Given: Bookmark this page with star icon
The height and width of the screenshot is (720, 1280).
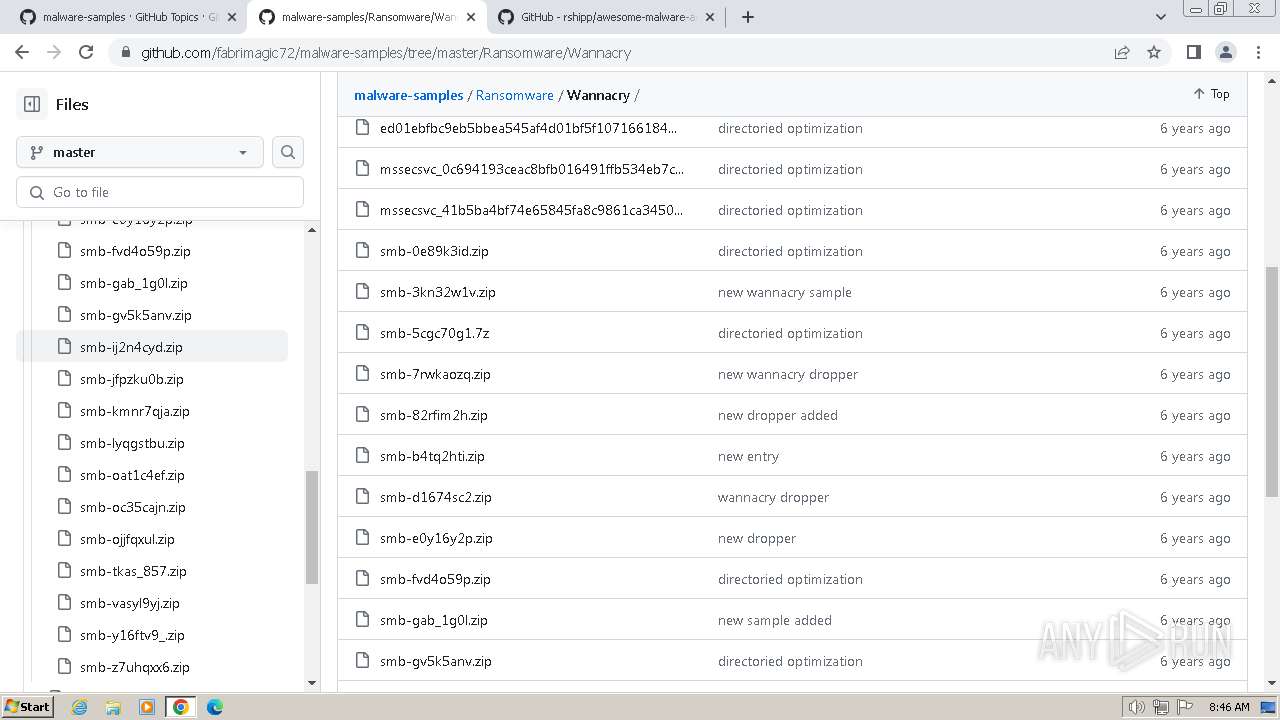Looking at the screenshot, I should pyautogui.click(x=1154, y=53).
